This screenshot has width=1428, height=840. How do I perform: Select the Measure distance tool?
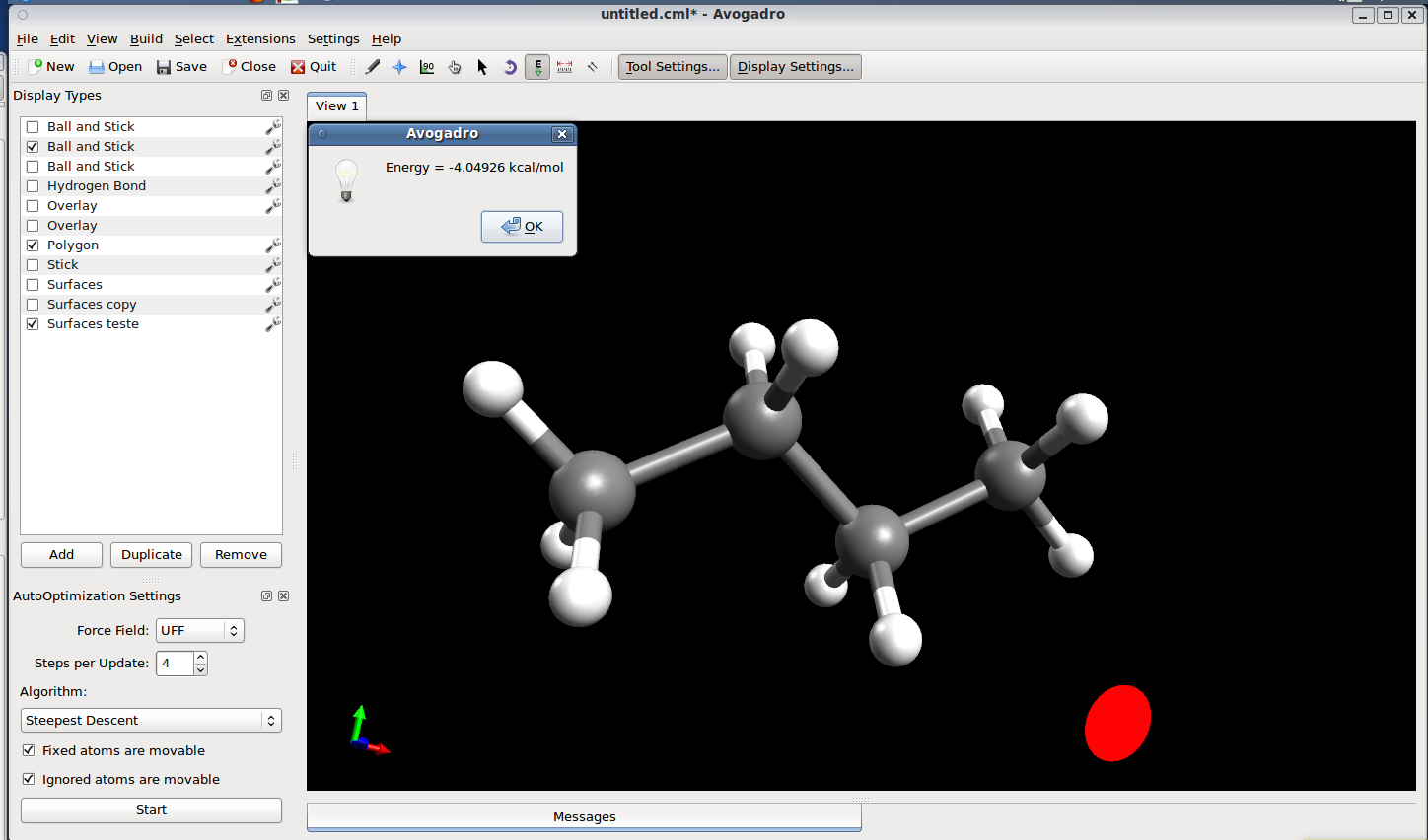tap(565, 67)
